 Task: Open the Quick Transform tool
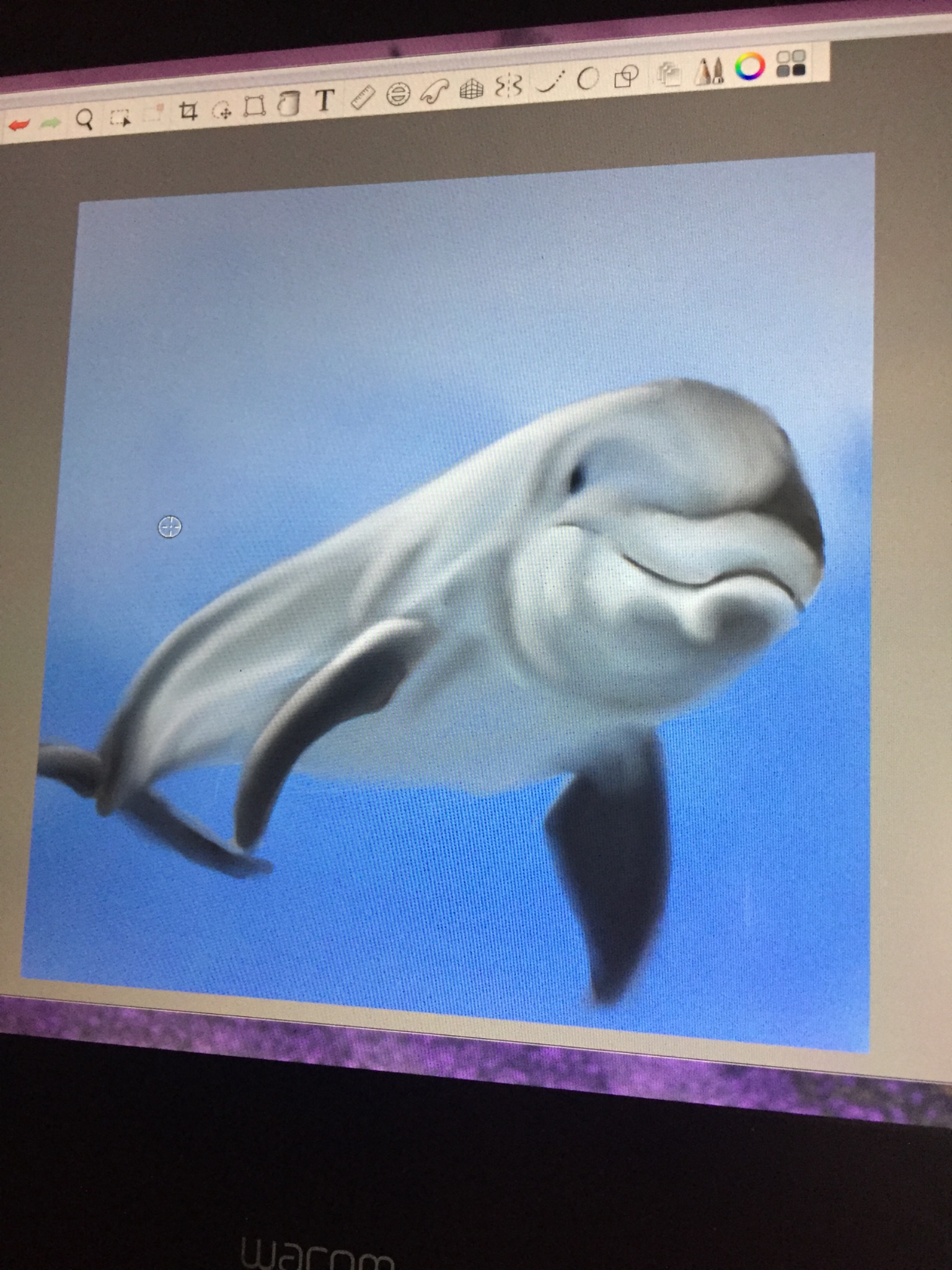222,111
